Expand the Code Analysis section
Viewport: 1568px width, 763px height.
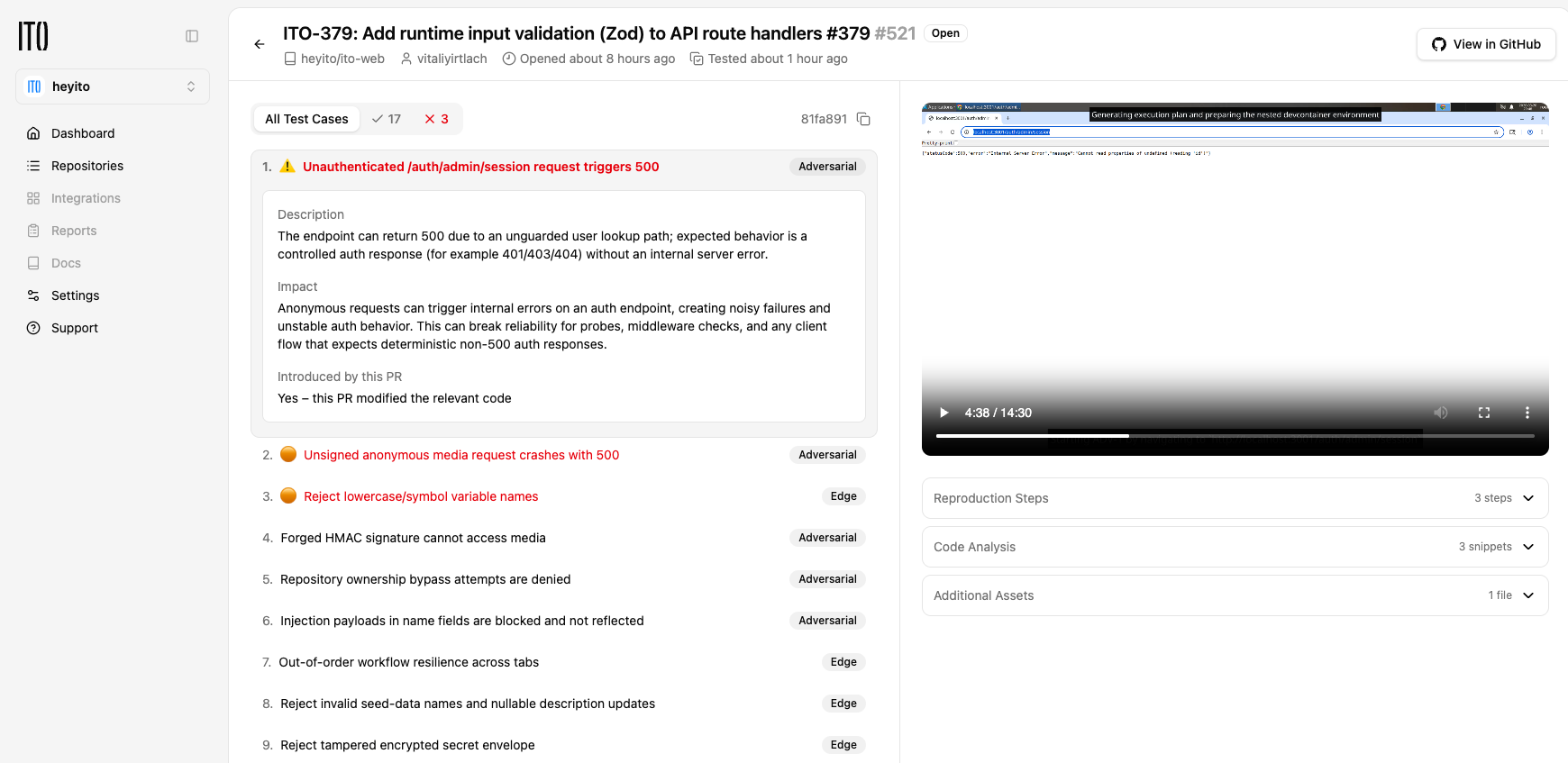1235,547
